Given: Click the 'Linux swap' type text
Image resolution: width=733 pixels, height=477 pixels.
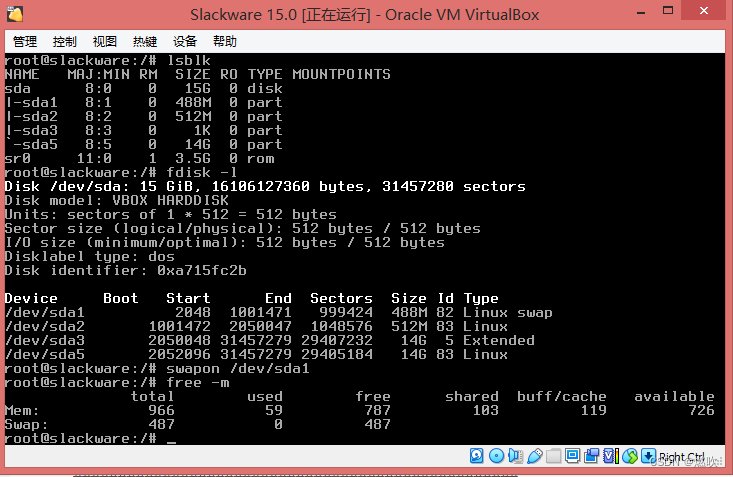Looking at the screenshot, I should [508, 312].
